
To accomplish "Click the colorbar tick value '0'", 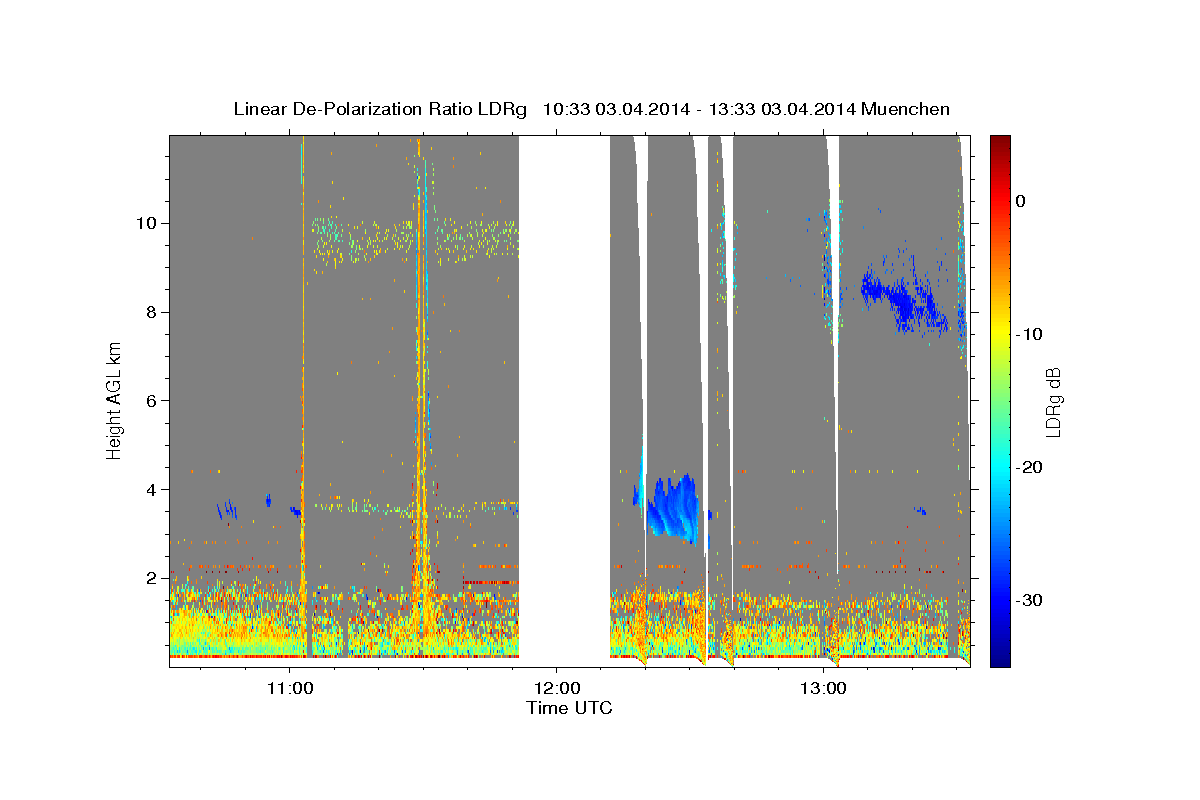I will pos(1021,201).
